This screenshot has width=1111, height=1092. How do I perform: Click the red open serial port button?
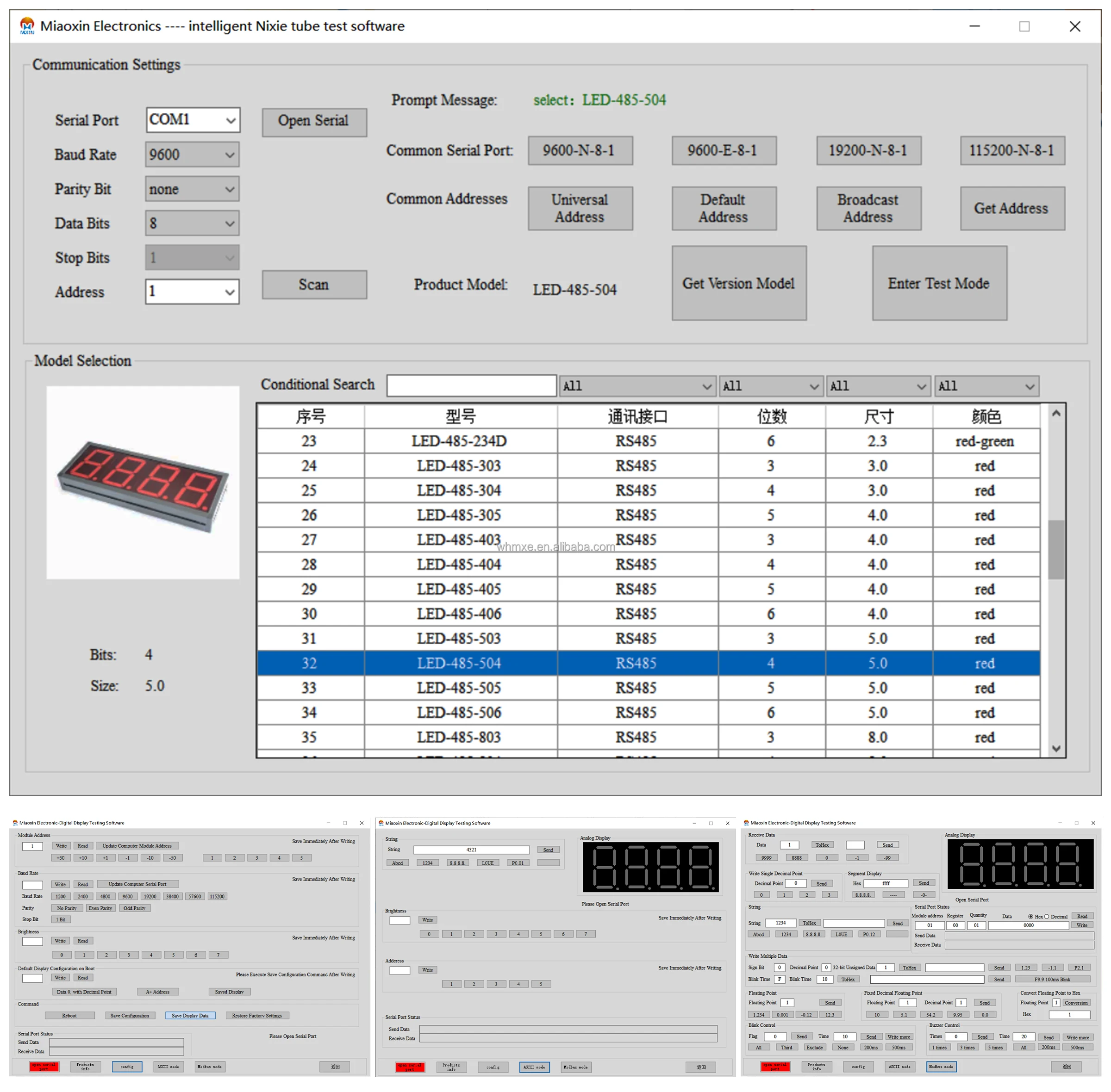pos(44,1067)
